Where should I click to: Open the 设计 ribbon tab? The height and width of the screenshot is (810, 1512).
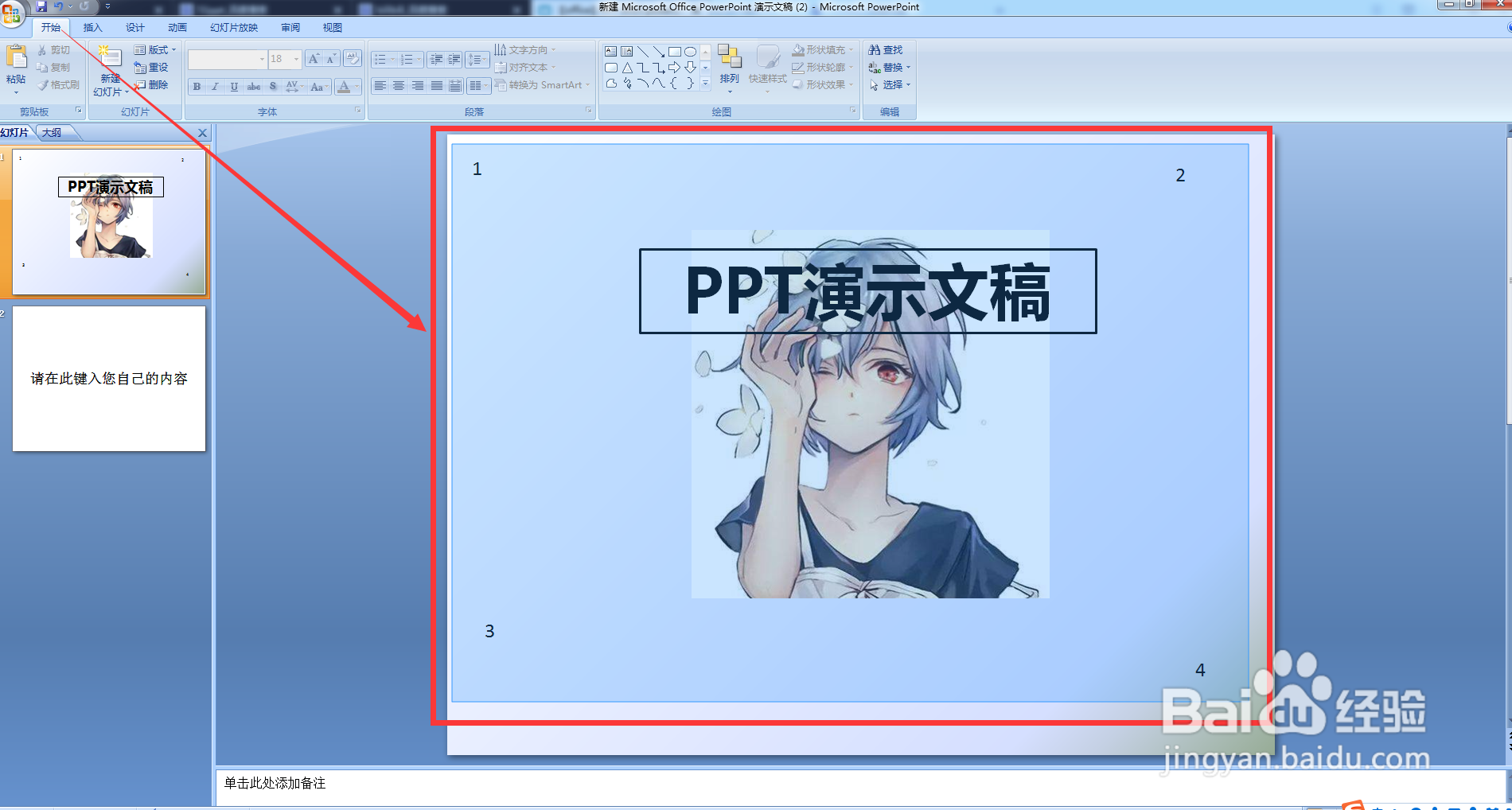click(135, 27)
